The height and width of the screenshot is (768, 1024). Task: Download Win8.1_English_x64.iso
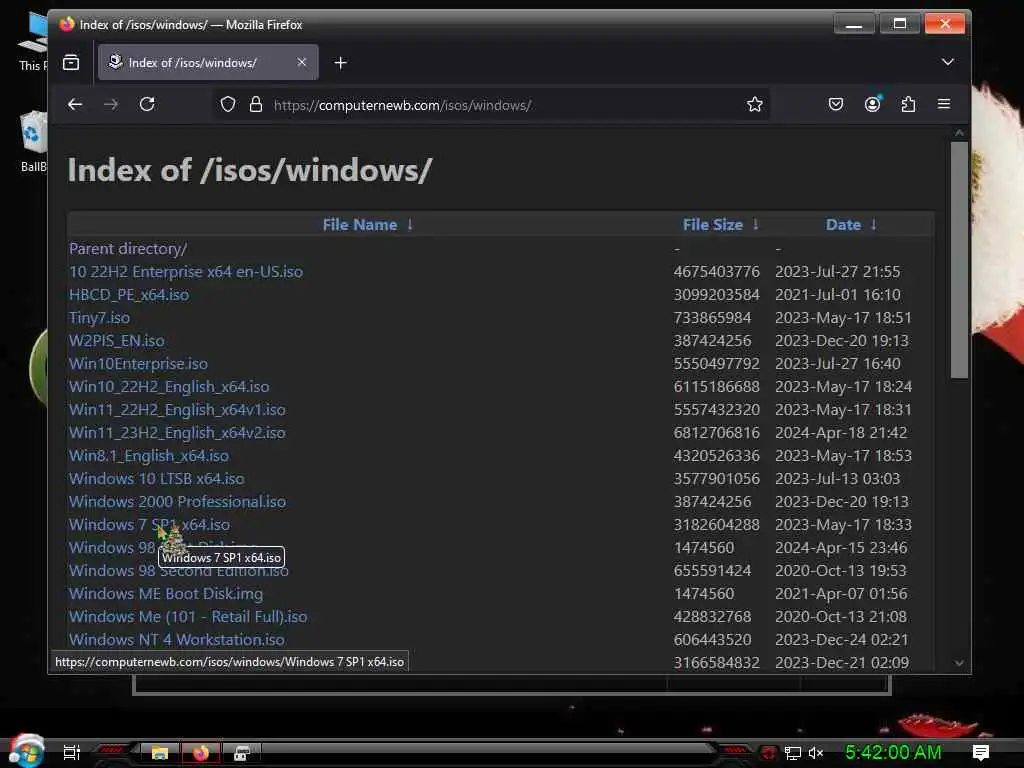[149, 456]
